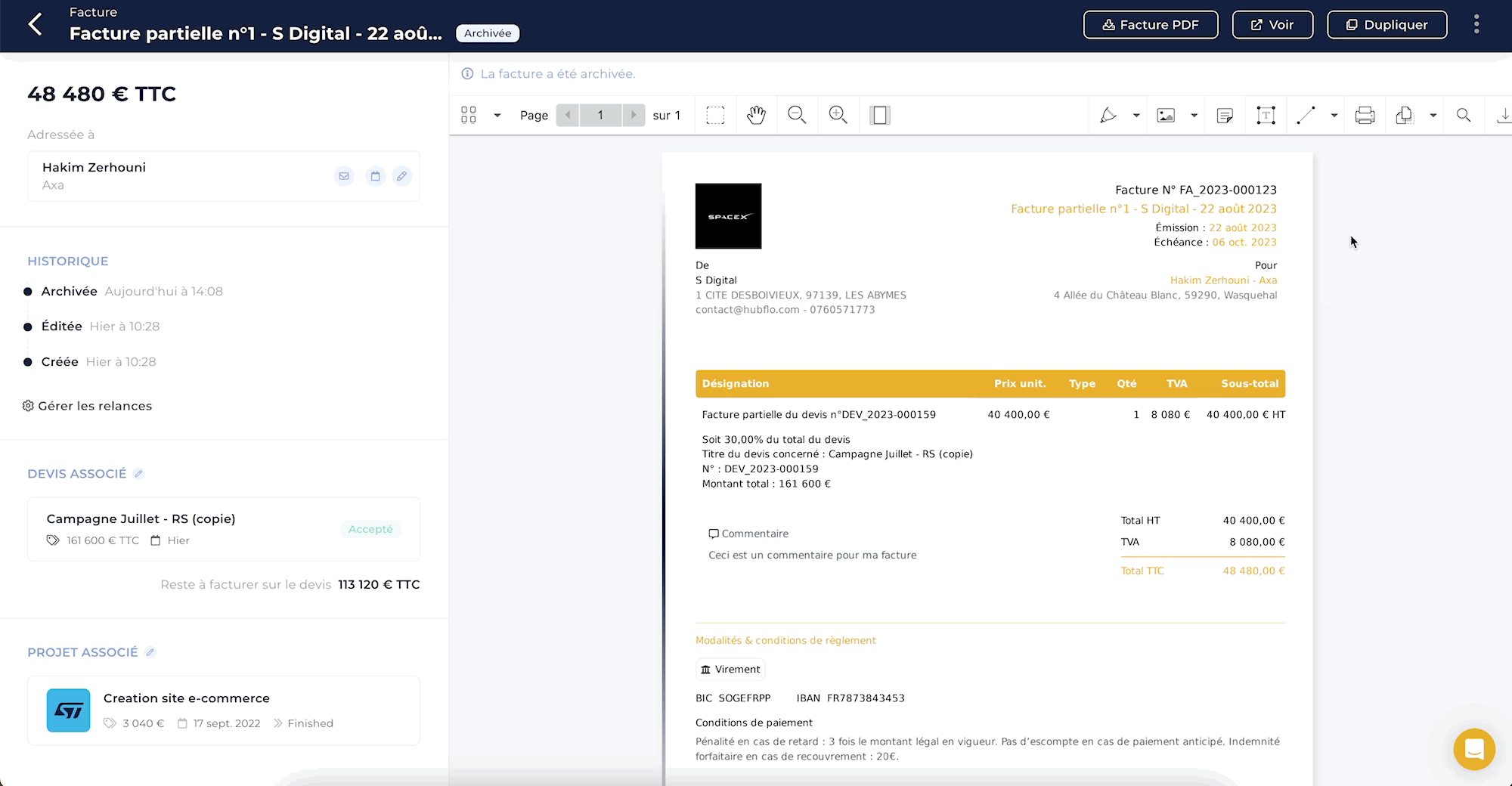1512x786 pixels.
Task: Open the three-dot more options menu
Action: [x=1476, y=24]
